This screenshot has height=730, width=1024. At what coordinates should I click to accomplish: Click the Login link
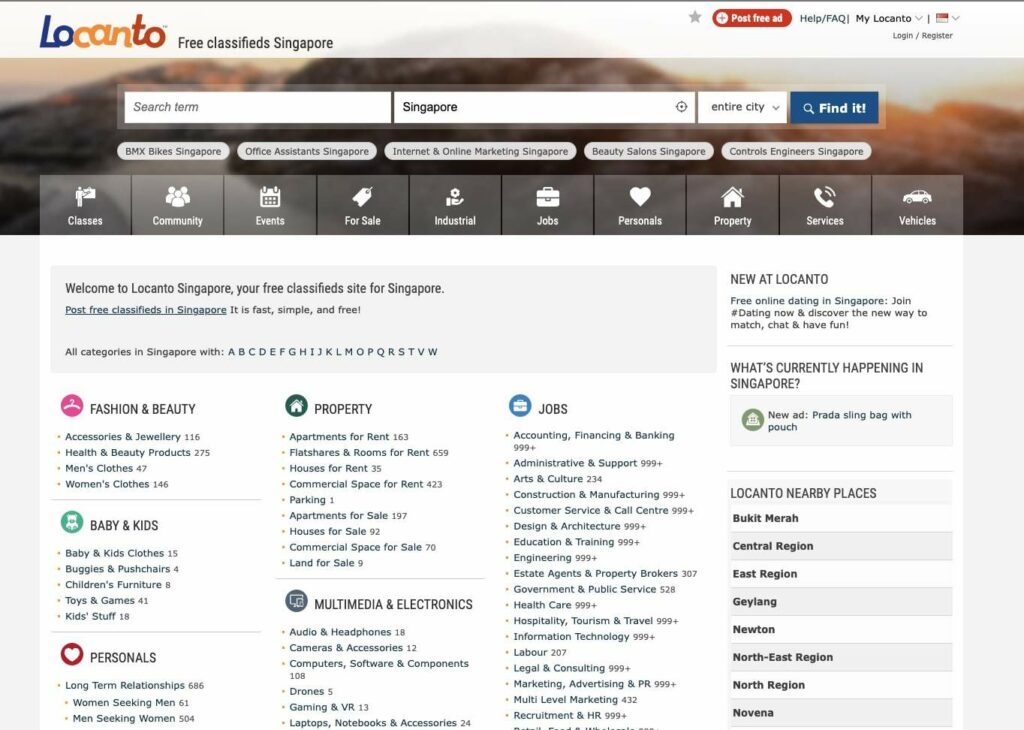(903, 36)
